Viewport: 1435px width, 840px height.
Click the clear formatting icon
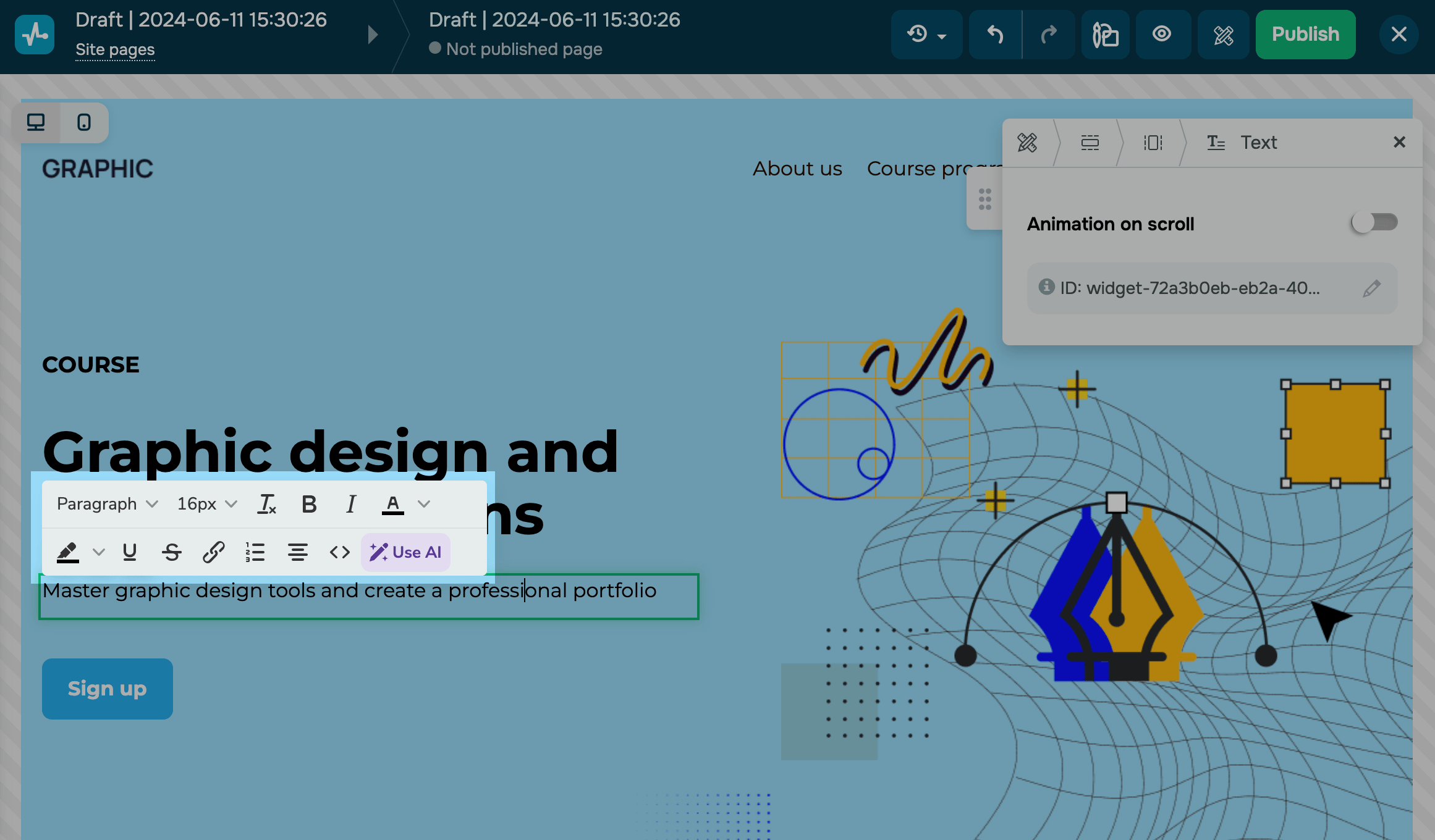tap(266, 504)
